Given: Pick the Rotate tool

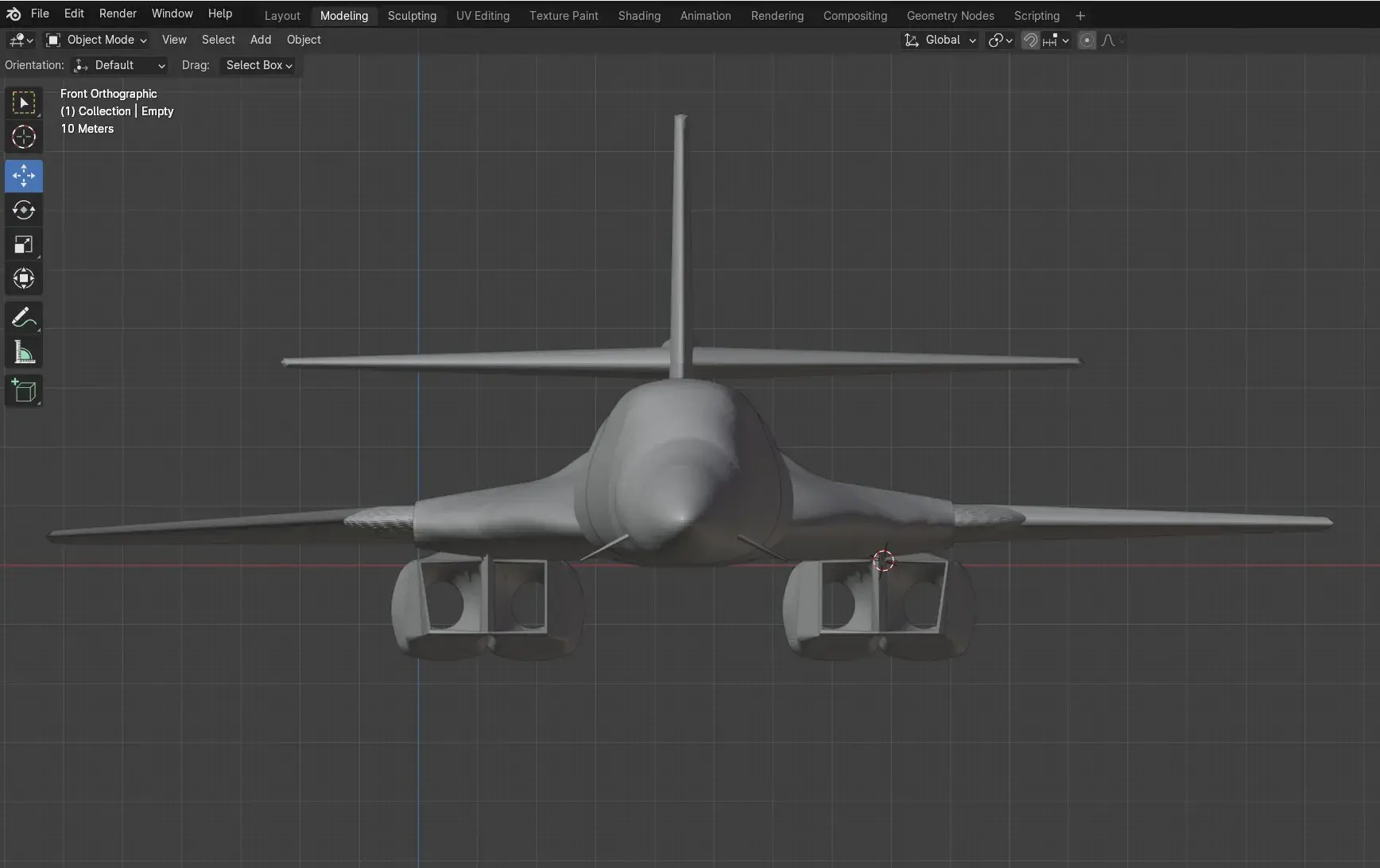Looking at the screenshot, I should point(24,210).
